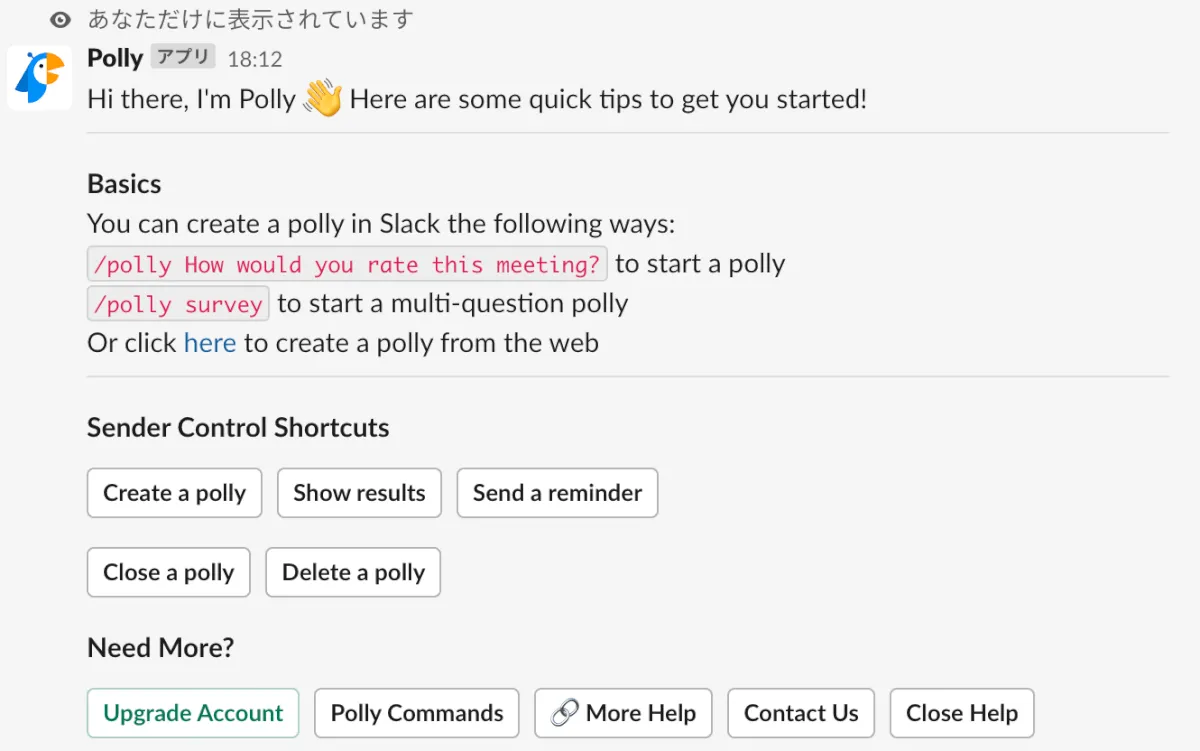The image size is (1200, 751).
Task: Click the '/polly How would you rate' code snippet
Action: 347,265
